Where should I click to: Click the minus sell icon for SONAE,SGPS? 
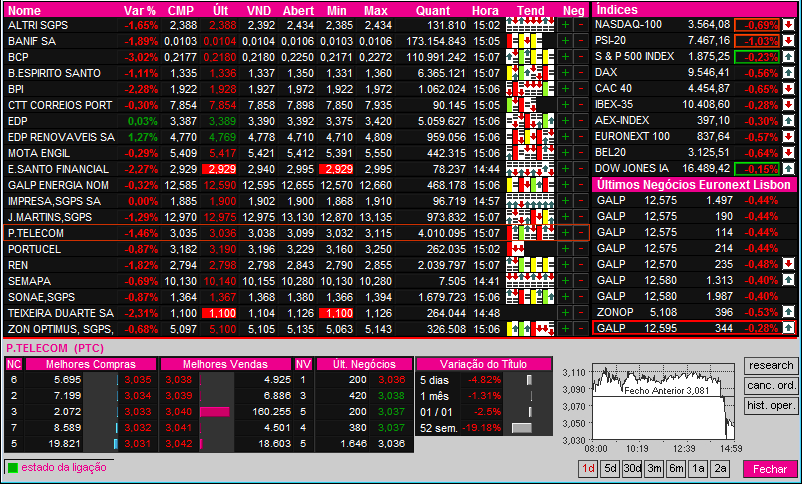pos(581,297)
